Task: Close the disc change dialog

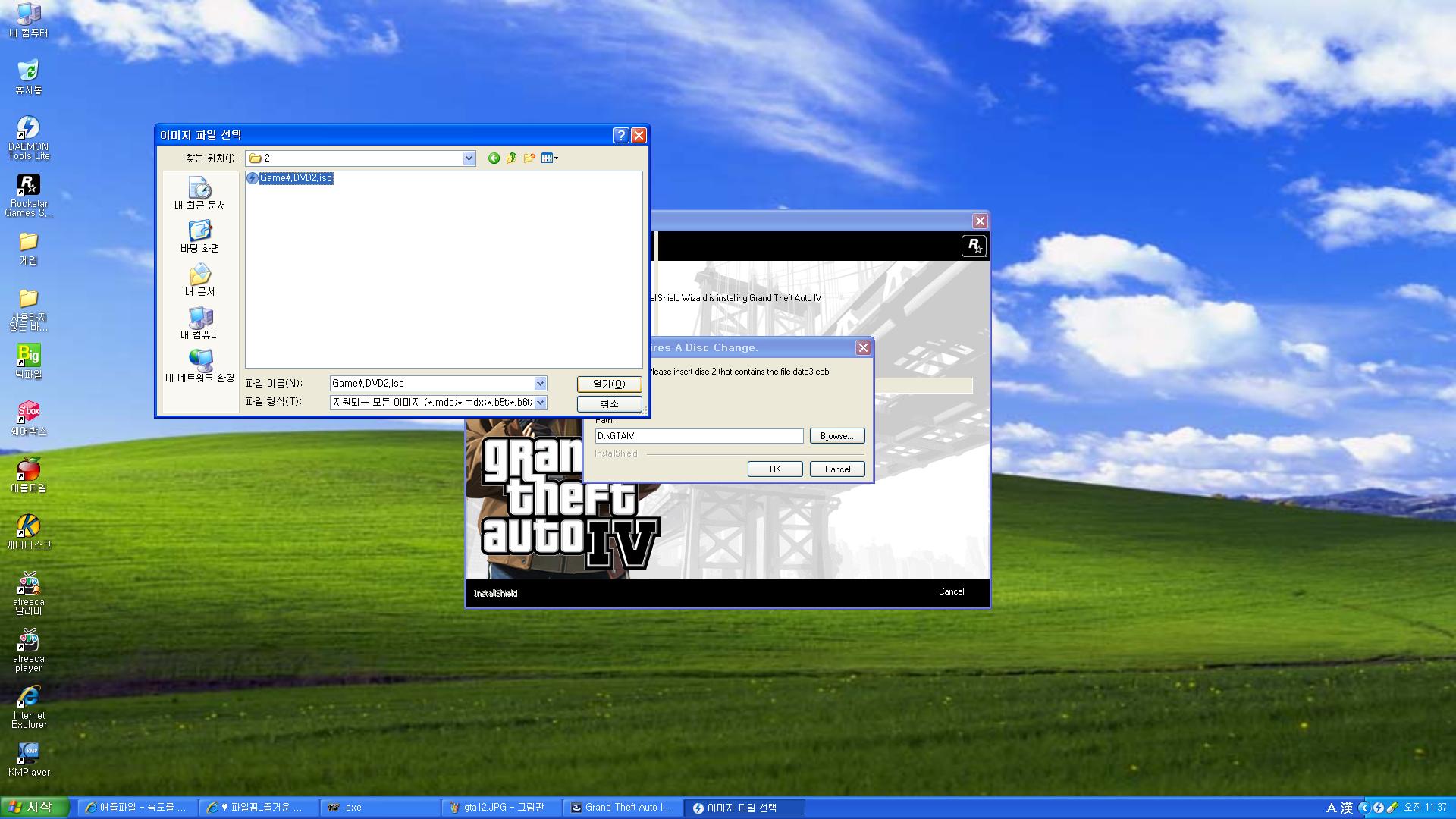Action: [863, 347]
